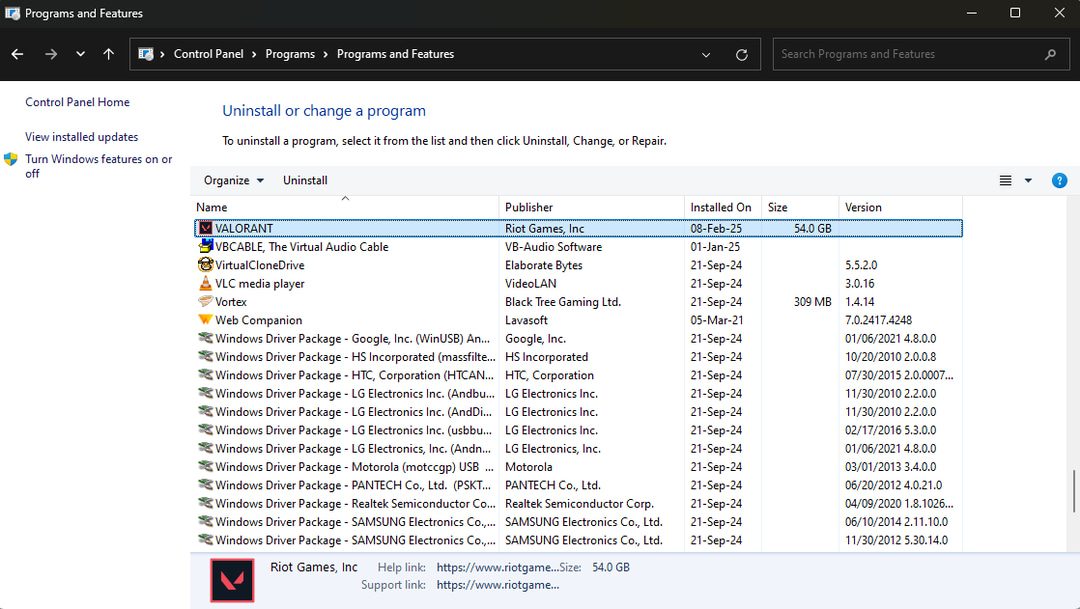Open the Help question mark icon

click(x=1059, y=180)
